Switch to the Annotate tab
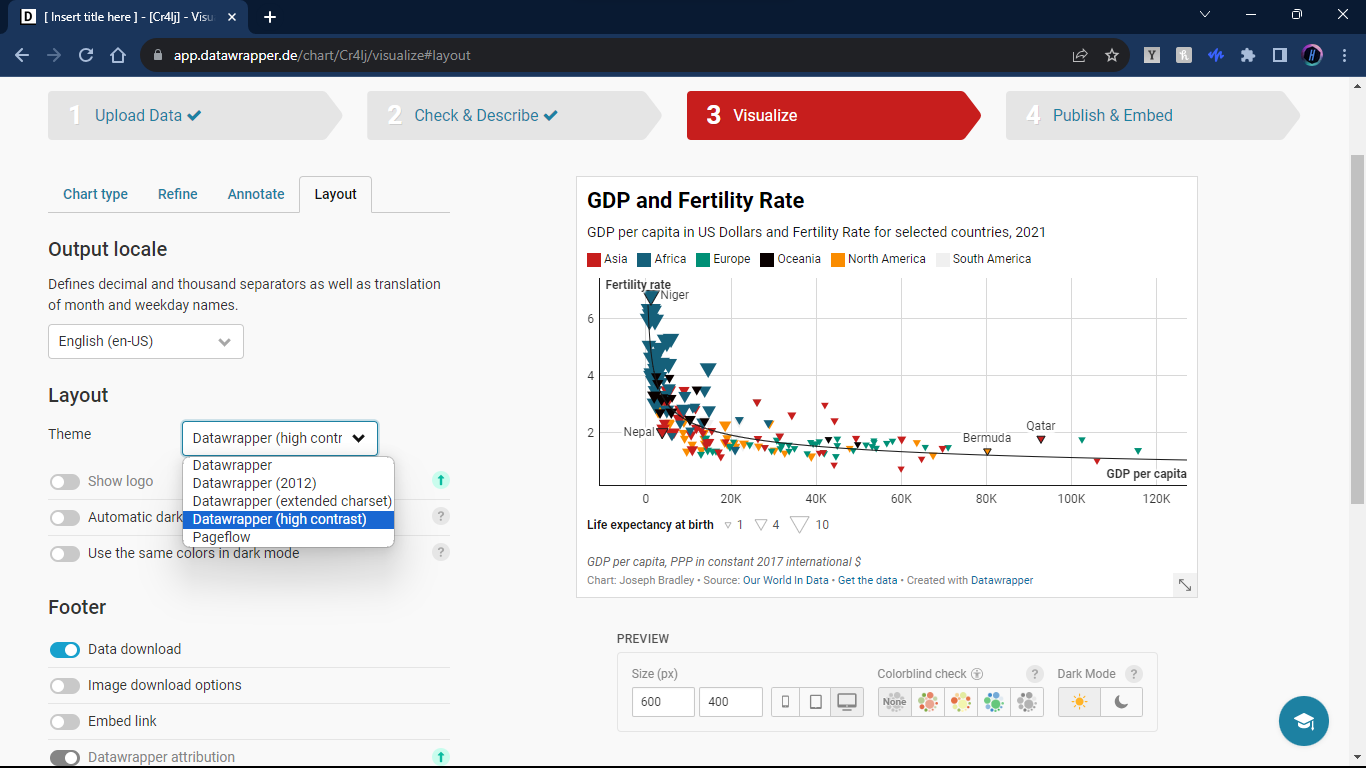Screen dimensions: 1366x768 coord(256,194)
